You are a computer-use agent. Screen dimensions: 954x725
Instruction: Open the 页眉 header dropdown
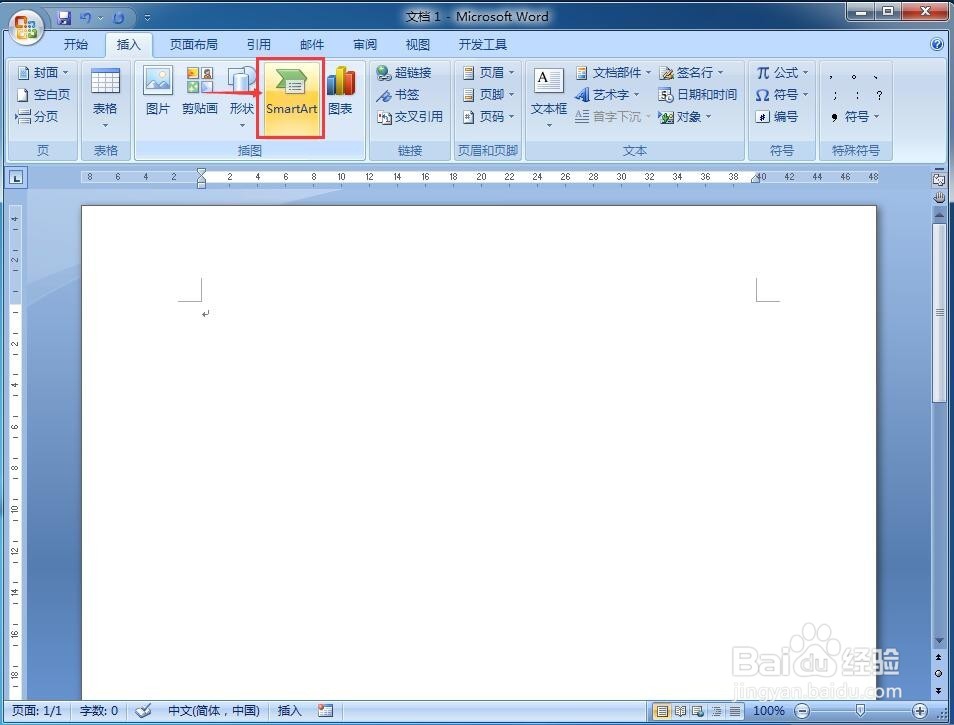coord(489,72)
